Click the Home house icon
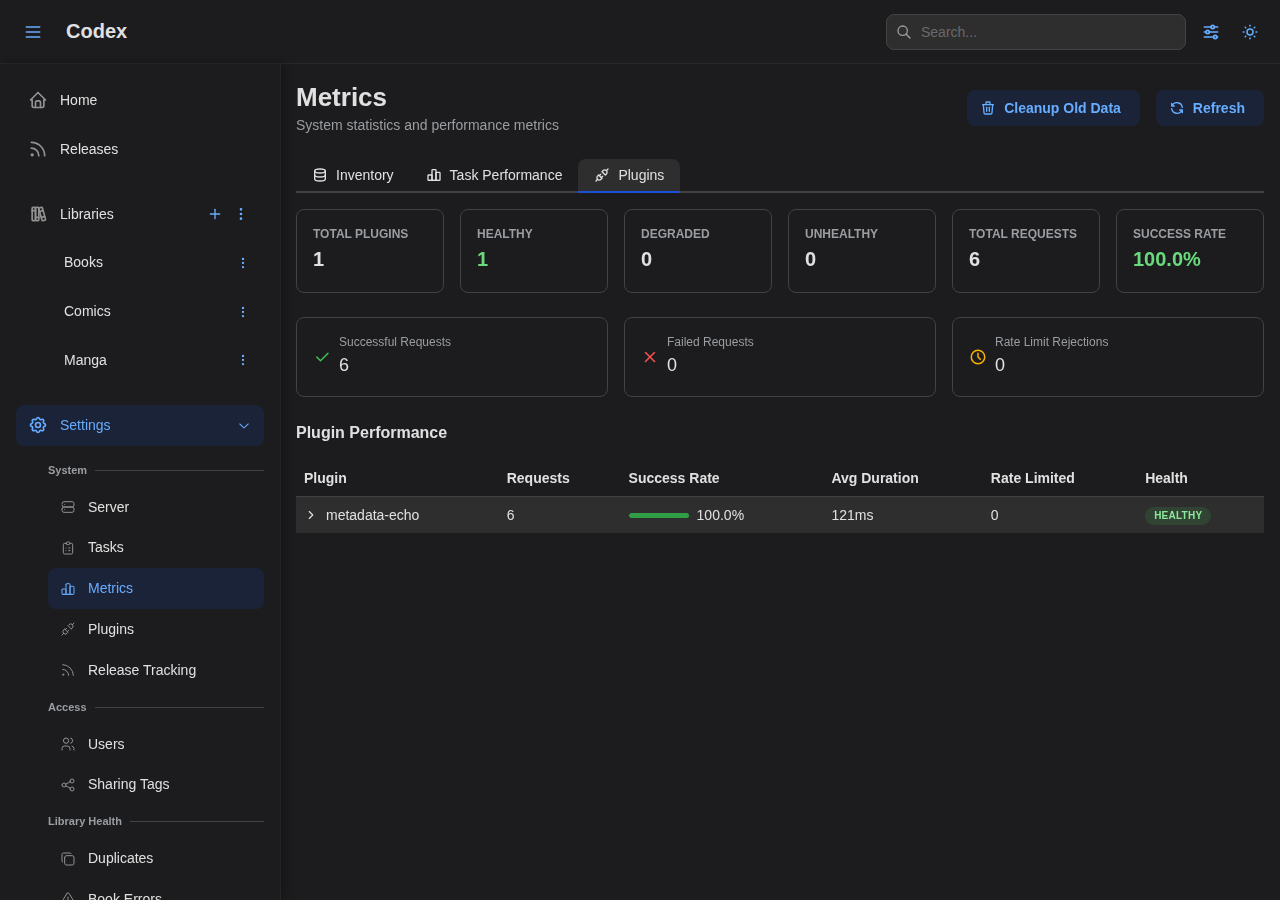Image resolution: width=1280 pixels, height=900 pixels. click(x=38, y=100)
